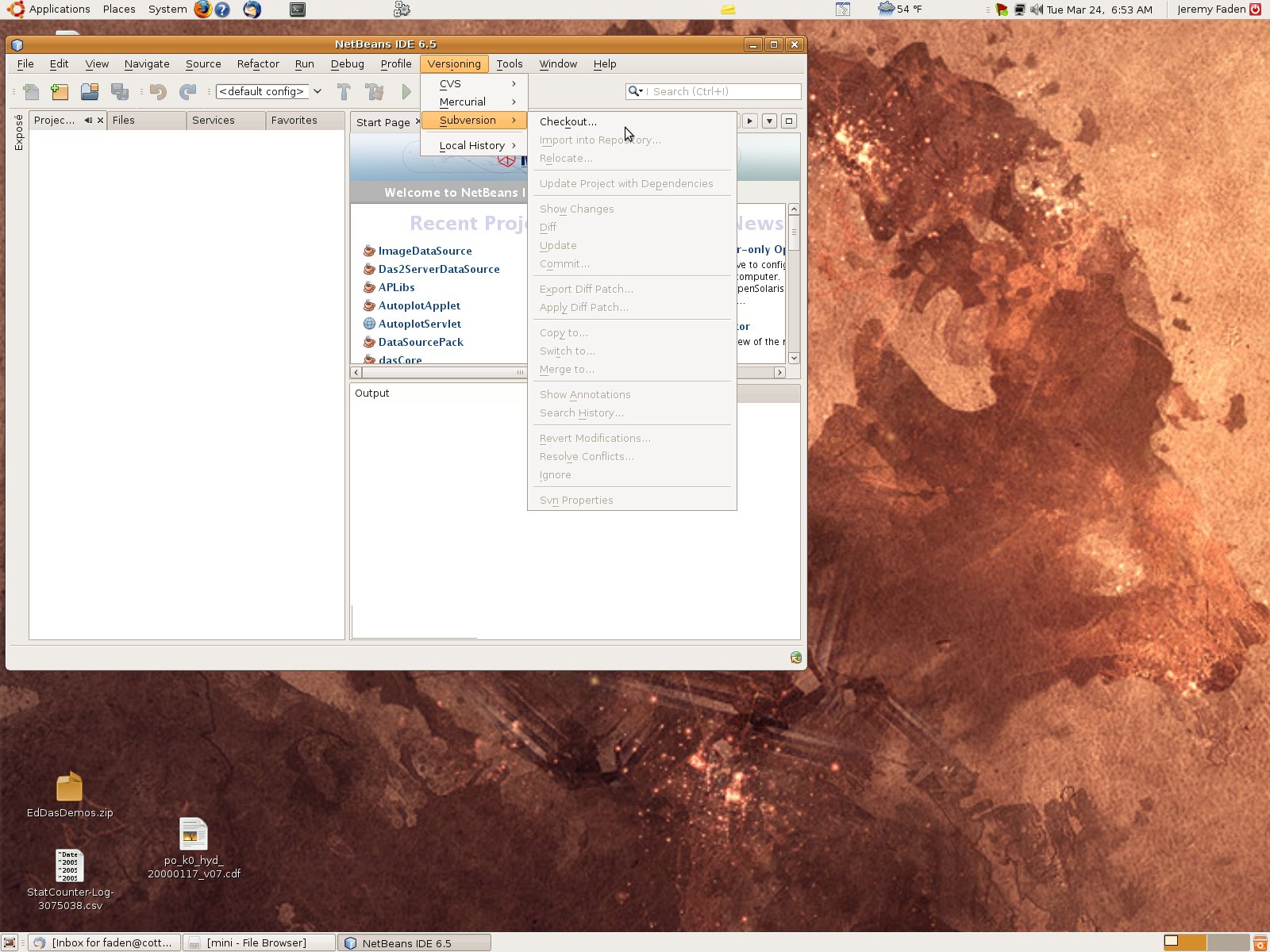Create a new file using the toolbar icon
Image resolution: width=1270 pixels, height=952 pixels.
tap(31, 91)
